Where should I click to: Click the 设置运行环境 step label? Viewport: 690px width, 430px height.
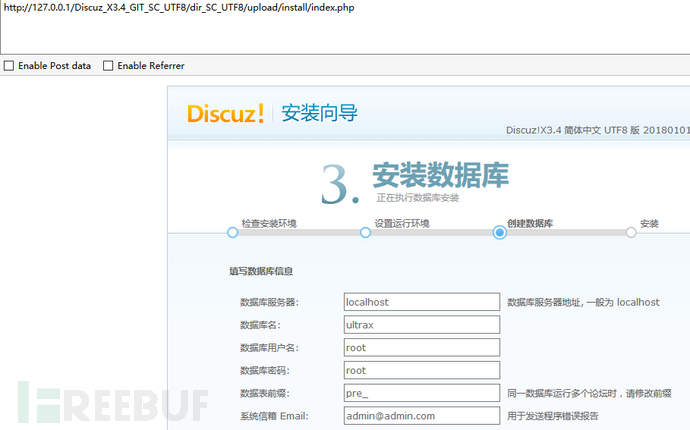coord(402,224)
